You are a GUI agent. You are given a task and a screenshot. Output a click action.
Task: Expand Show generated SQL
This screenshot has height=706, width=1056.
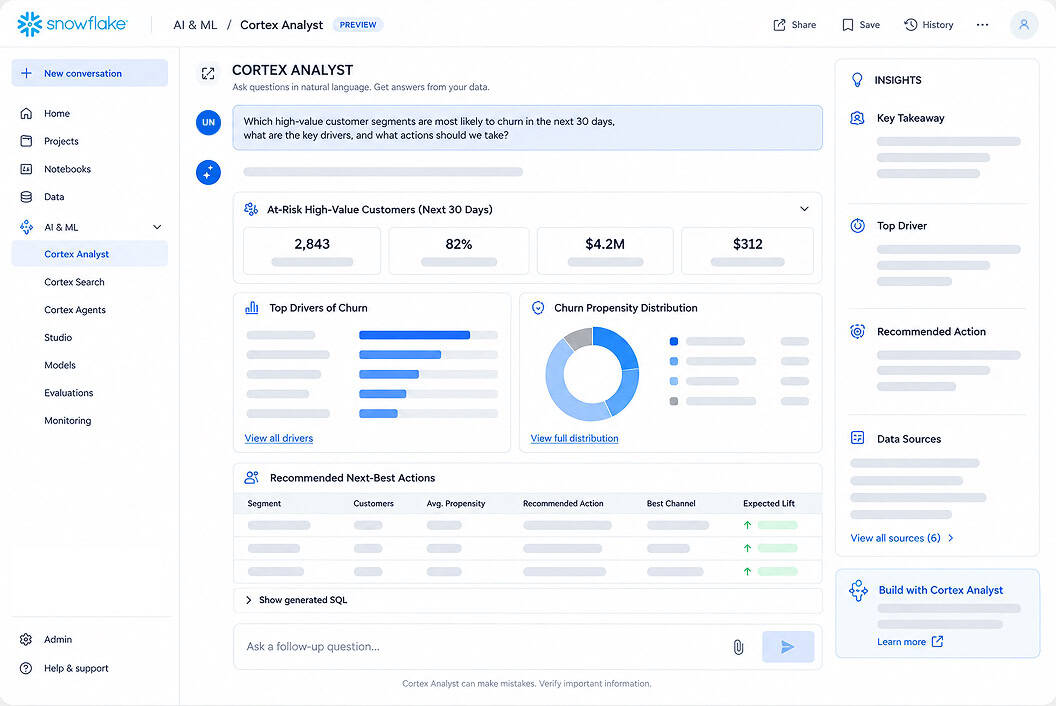click(x=528, y=600)
